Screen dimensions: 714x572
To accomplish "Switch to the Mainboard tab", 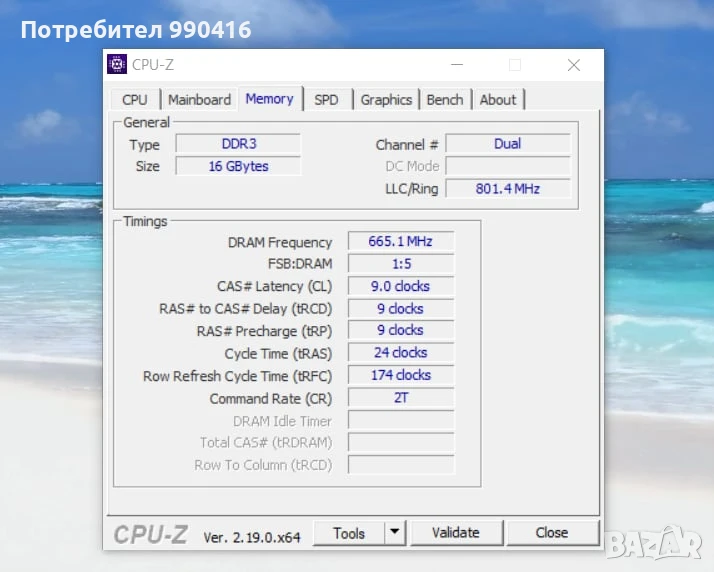I will [x=199, y=100].
